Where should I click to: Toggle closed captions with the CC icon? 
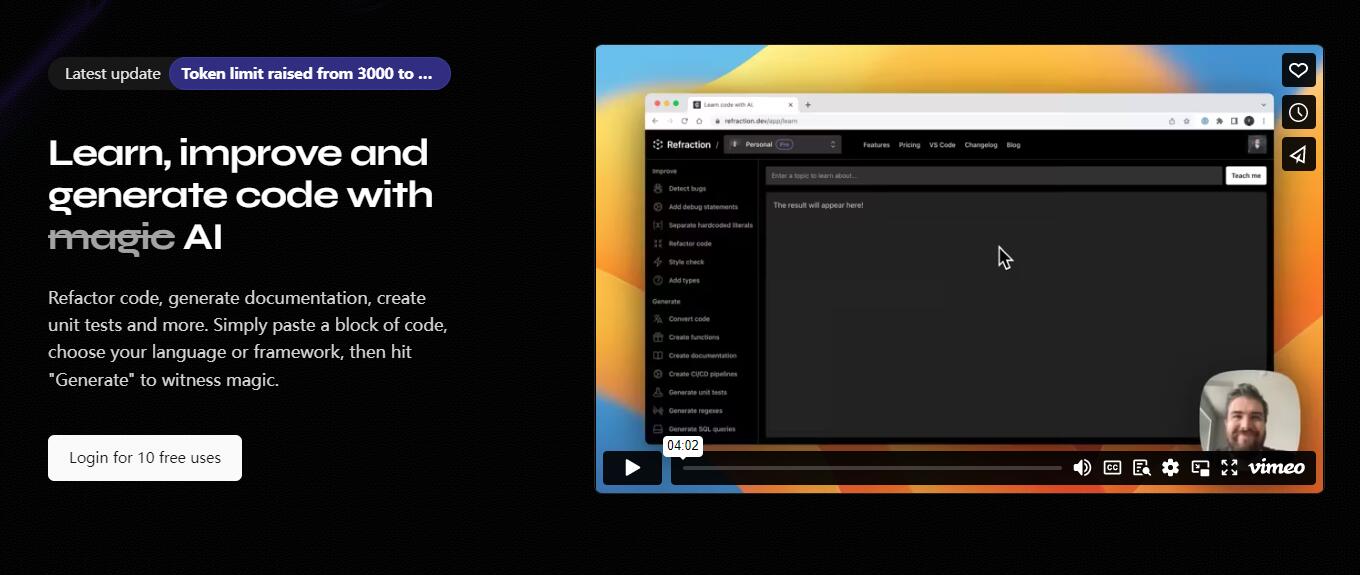coord(1112,467)
